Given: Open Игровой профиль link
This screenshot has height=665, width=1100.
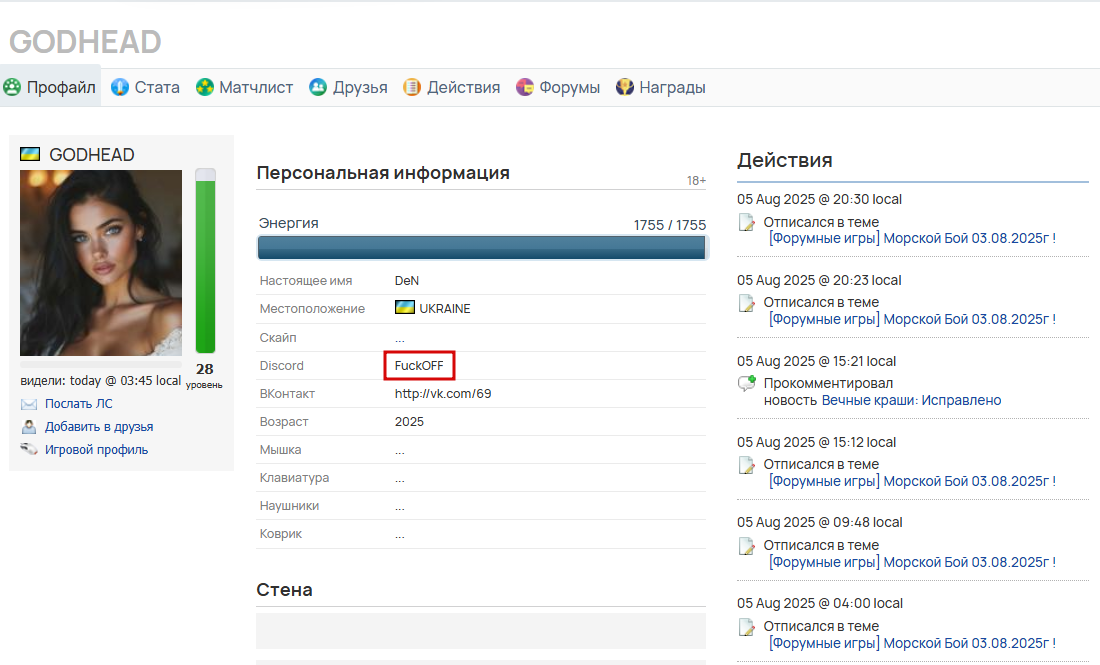Looking at the screenshot, I should point(96,450).
